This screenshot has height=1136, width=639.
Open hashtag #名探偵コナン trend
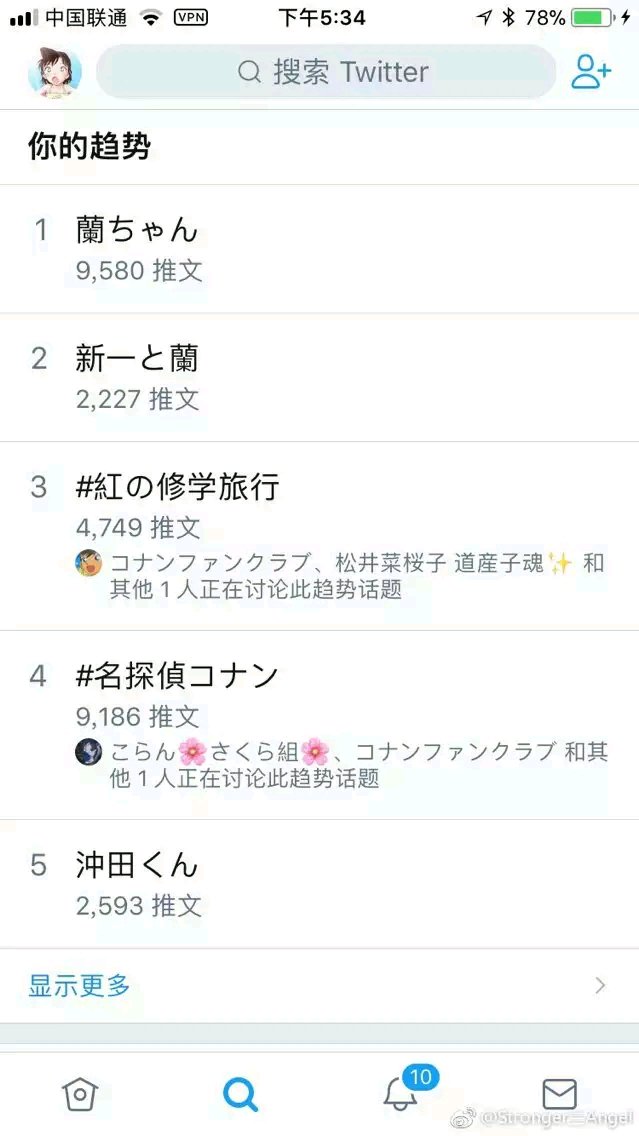point(320,725)
